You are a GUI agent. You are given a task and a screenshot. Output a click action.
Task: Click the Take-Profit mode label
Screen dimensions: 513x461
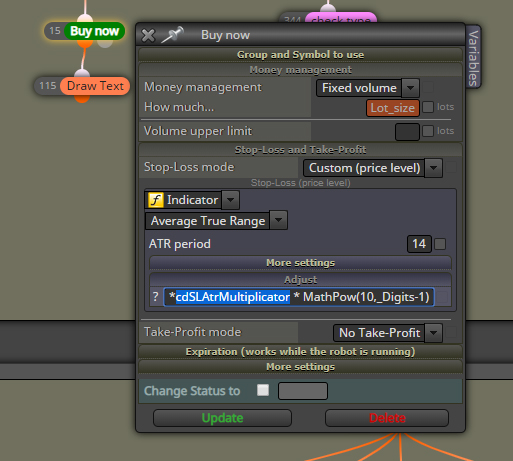pos(192,332)
